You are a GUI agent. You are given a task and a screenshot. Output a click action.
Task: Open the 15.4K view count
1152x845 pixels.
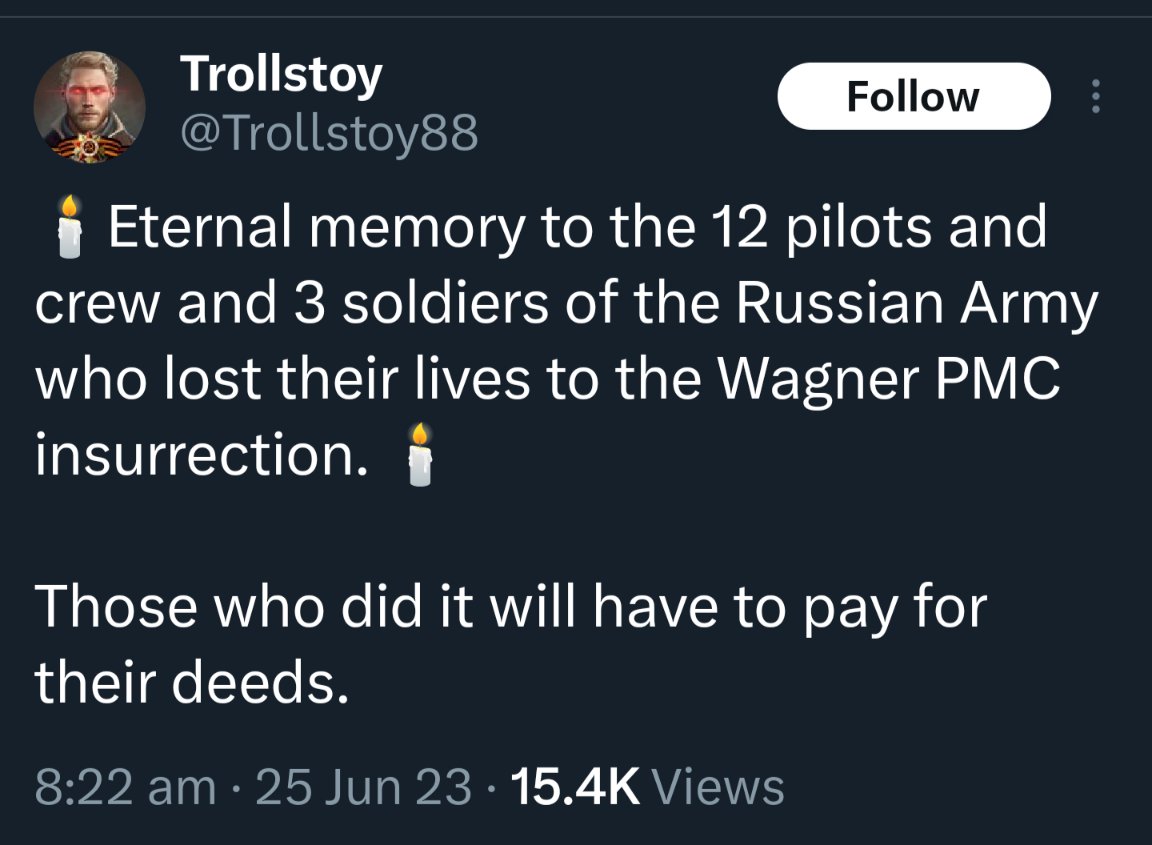575,787
